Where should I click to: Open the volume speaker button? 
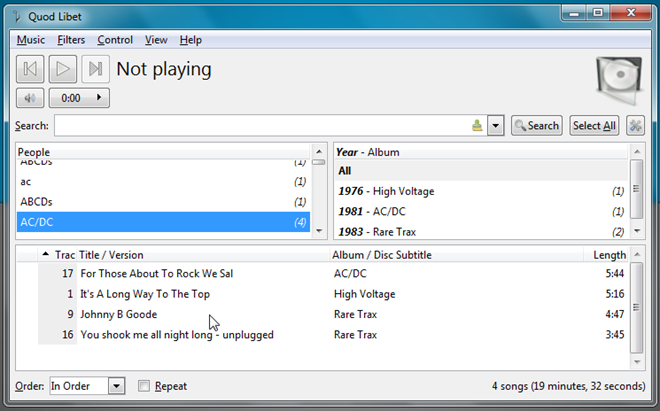coord(30,98)
